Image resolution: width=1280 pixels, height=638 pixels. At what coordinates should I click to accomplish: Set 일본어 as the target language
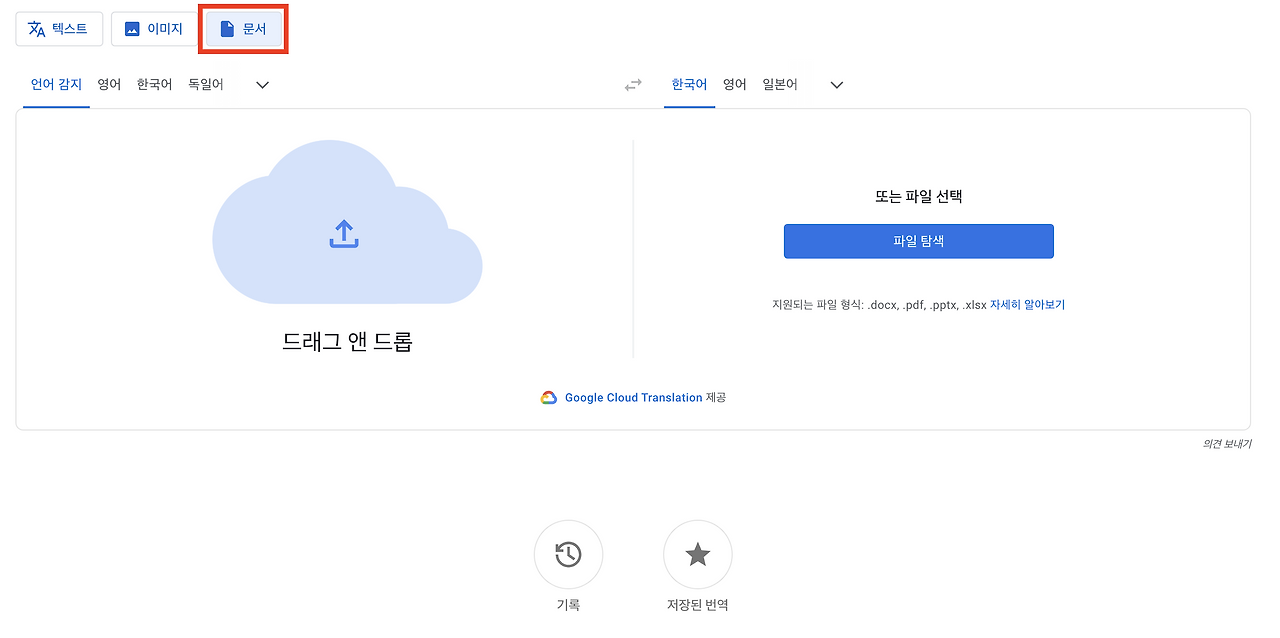[x=778, y=84]
